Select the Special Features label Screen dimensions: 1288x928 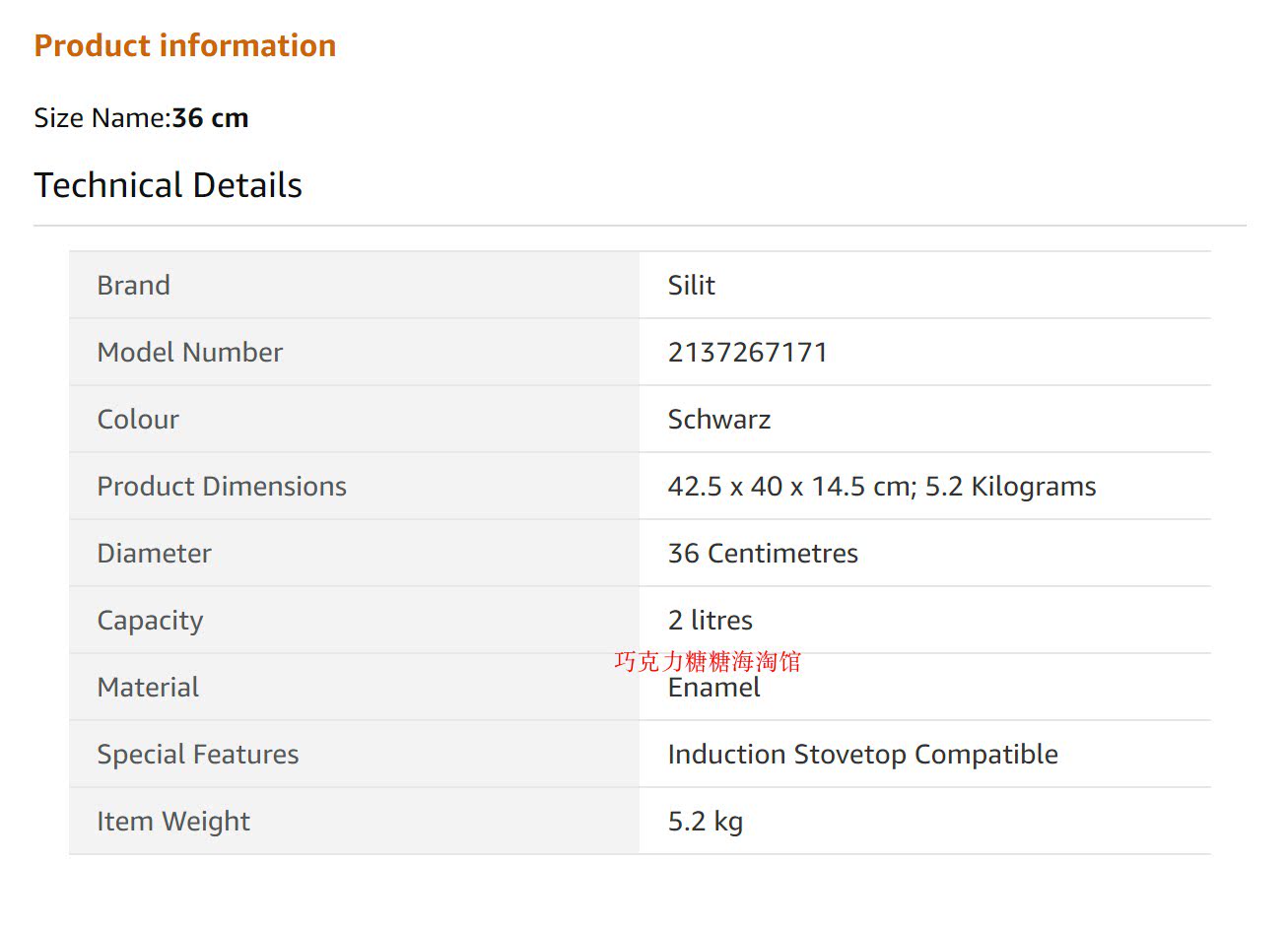pyautogui.click(x=197, y=755)
